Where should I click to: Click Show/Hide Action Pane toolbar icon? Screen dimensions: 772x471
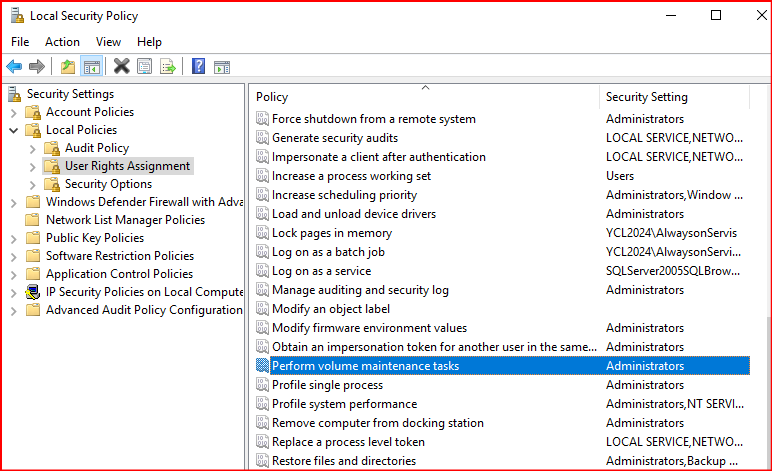(x=222, y=67)
